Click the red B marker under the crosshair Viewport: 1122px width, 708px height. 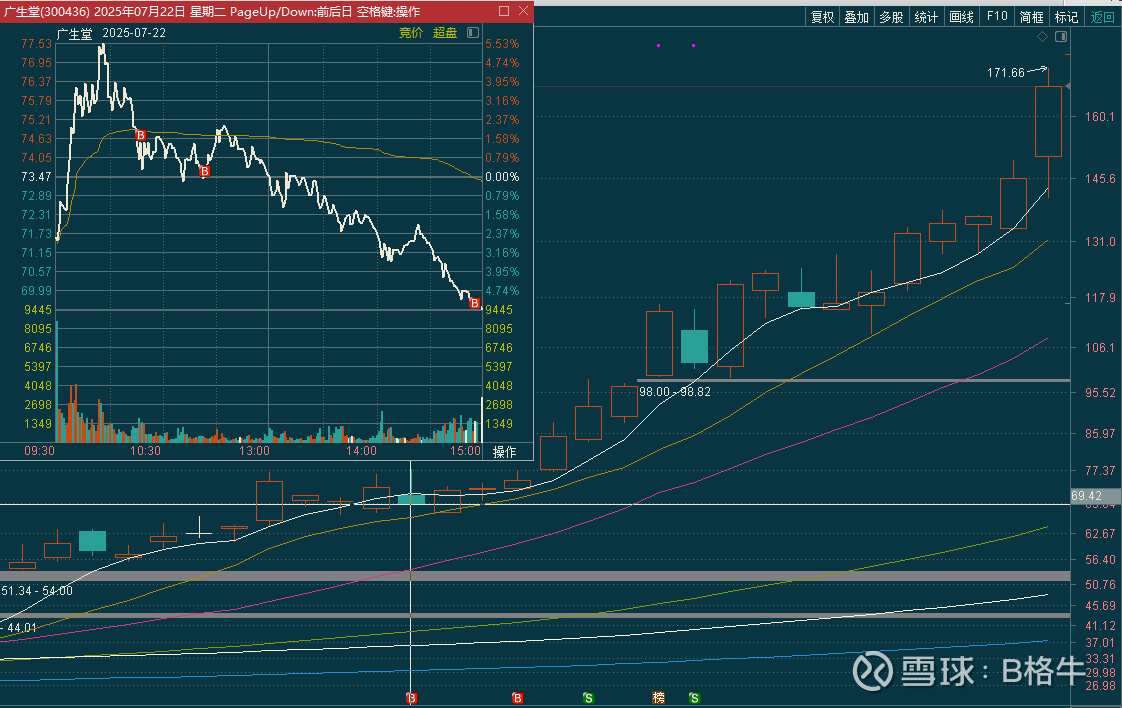coord(411,697)
